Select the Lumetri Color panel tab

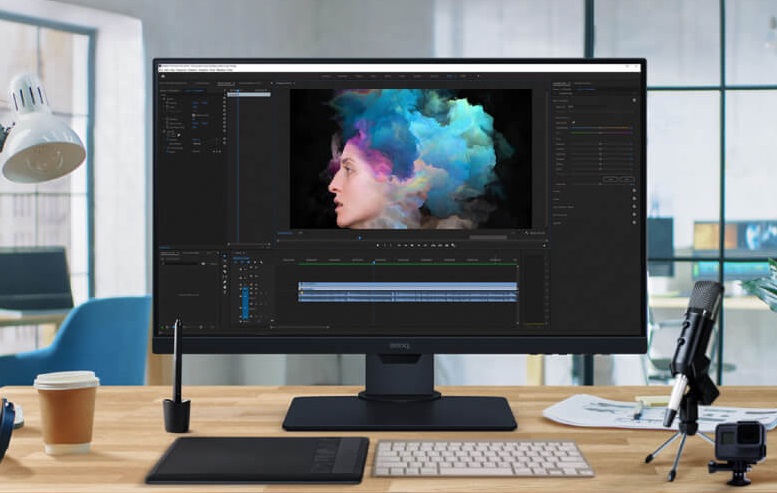pos(561,83)
